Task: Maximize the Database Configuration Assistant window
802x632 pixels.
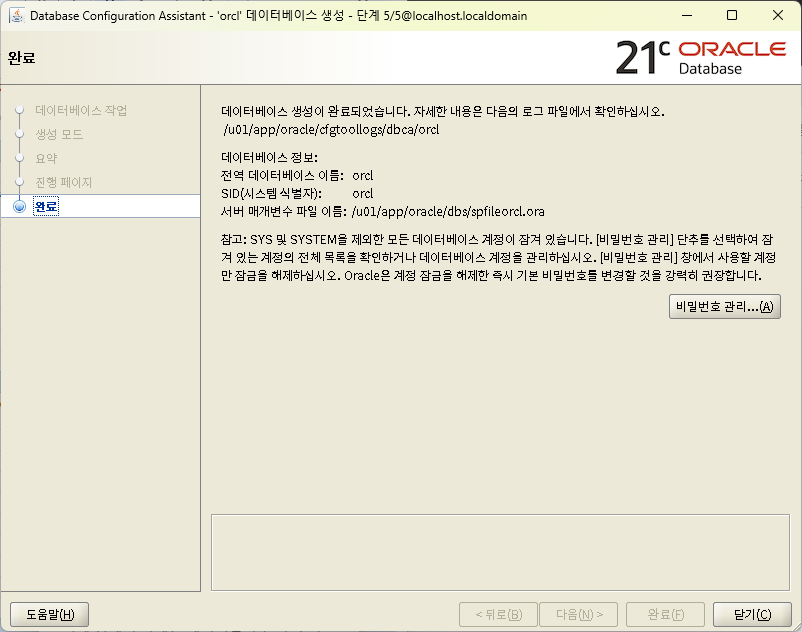Action: [x=732, y=15]
